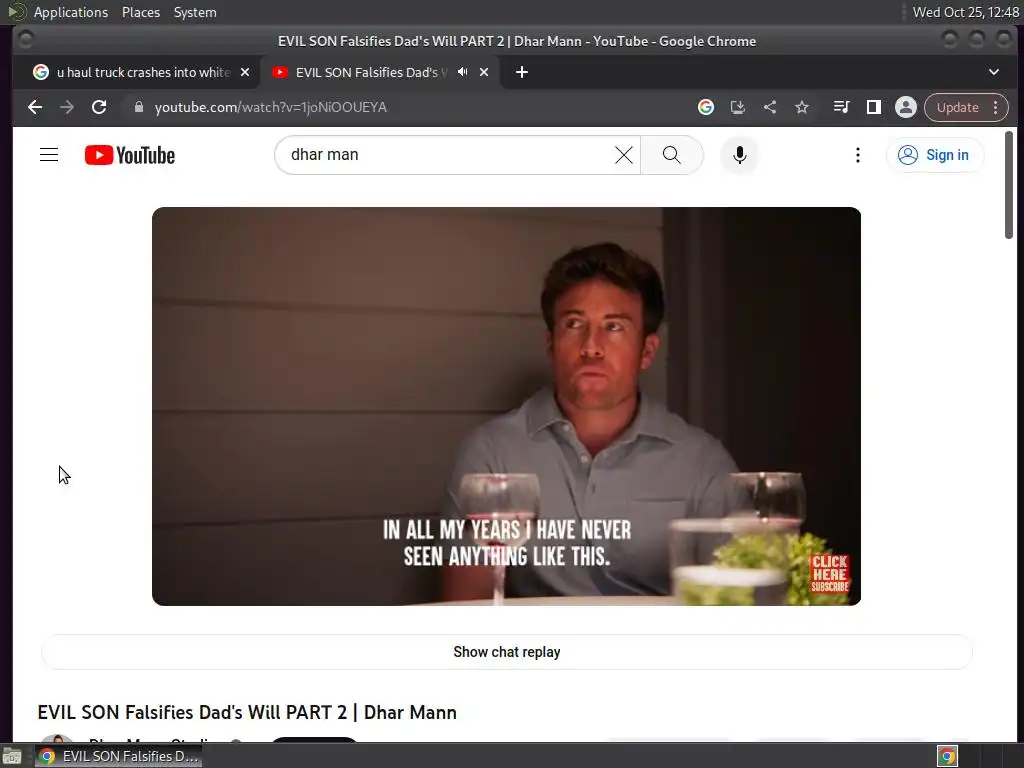1024x768 pixels.
Task: View site information lock icon
Action: coord(138,107)
